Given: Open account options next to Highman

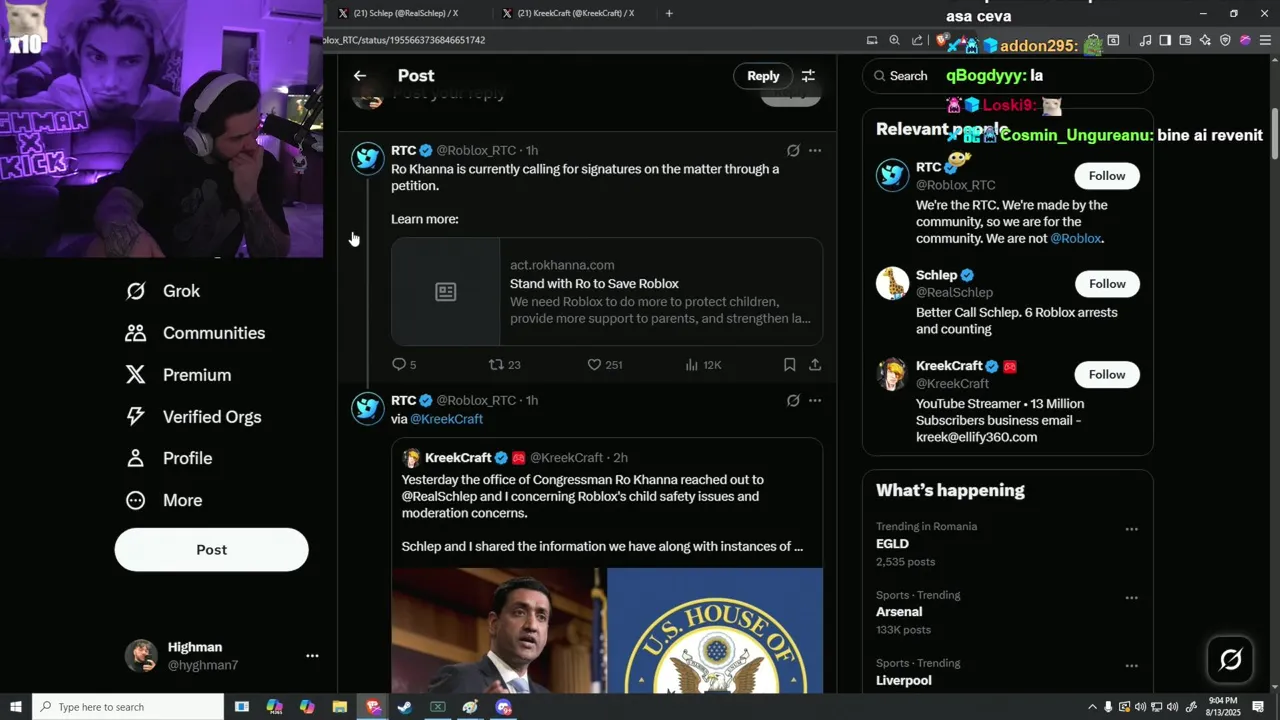Looking at the screenshot, I should coord(312,656).
